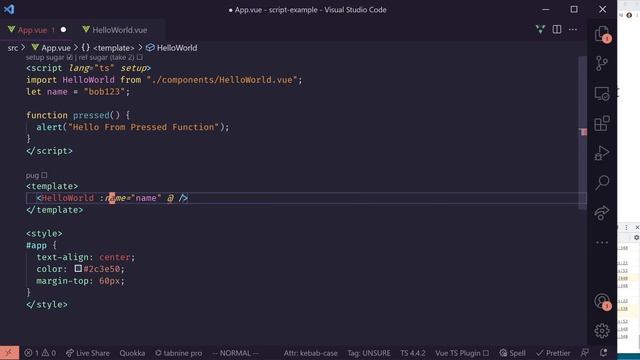Click Quokka in the status bar
Image resolution: width=640 pixels, height=360 pixels.
pos(132,353)
